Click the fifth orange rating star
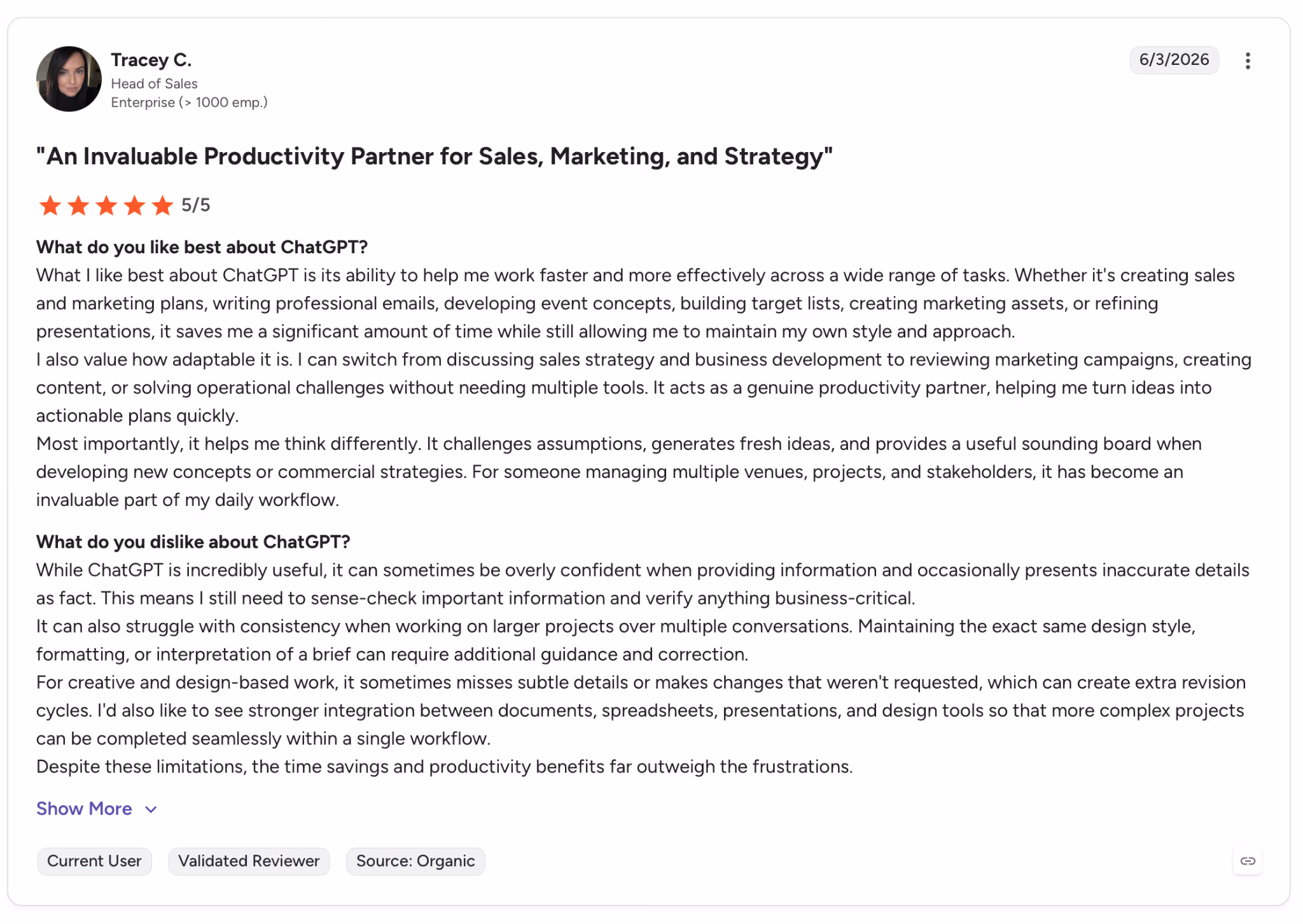The width and height of the screenshot is (1303, 924). (x=162, y=206)
